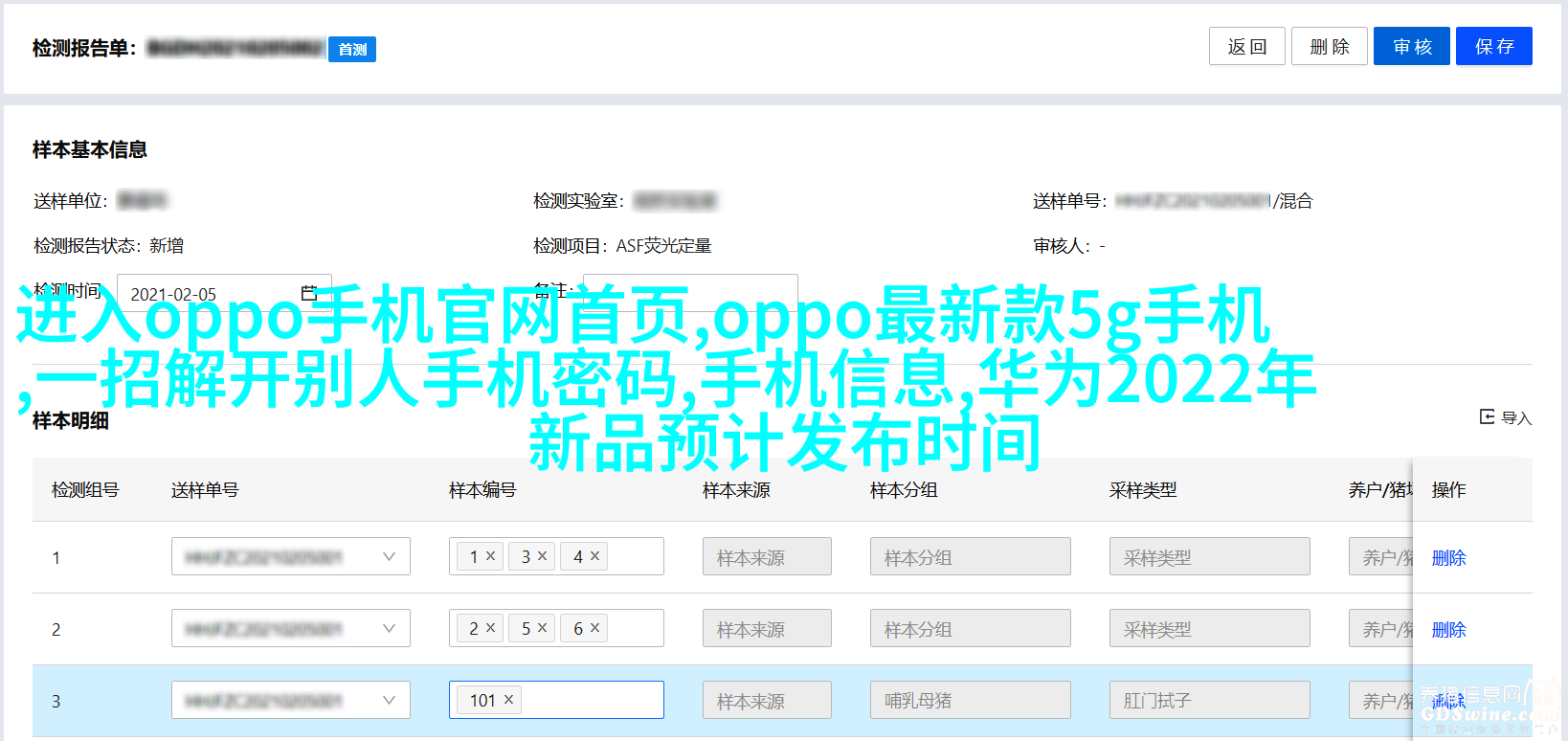This screenshot has width=1568, height=741.
Task: Remove tag 2 from row 2 sample numbers
Action: pyautogui.click(x=490, y=628)
